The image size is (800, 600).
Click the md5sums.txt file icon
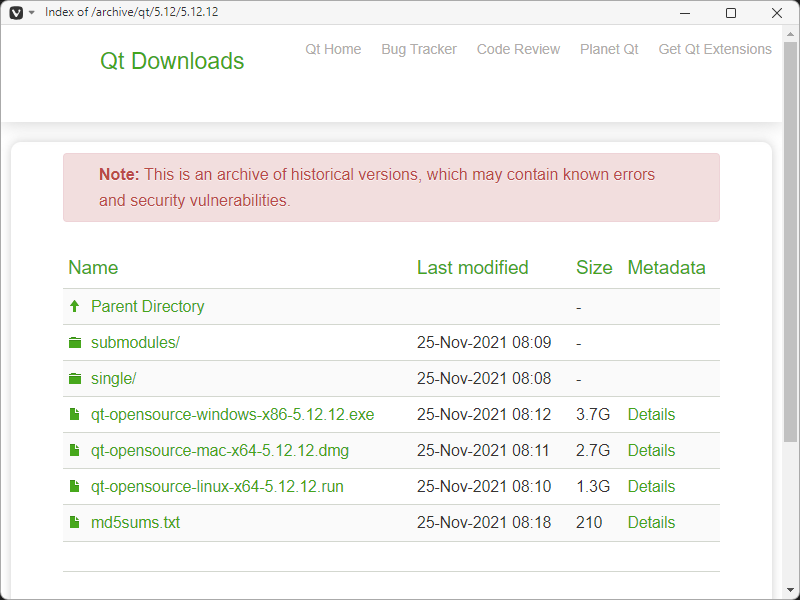pyautogui.click(x=74, y=523)
